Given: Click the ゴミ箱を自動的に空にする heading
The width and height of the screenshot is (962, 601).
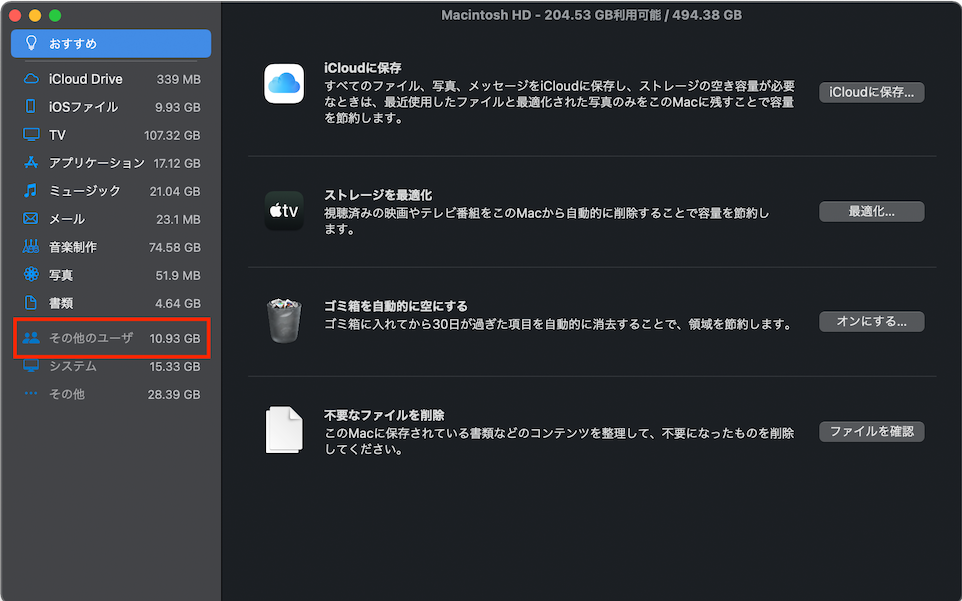Looking at the screenshot, I should (396, 305).
